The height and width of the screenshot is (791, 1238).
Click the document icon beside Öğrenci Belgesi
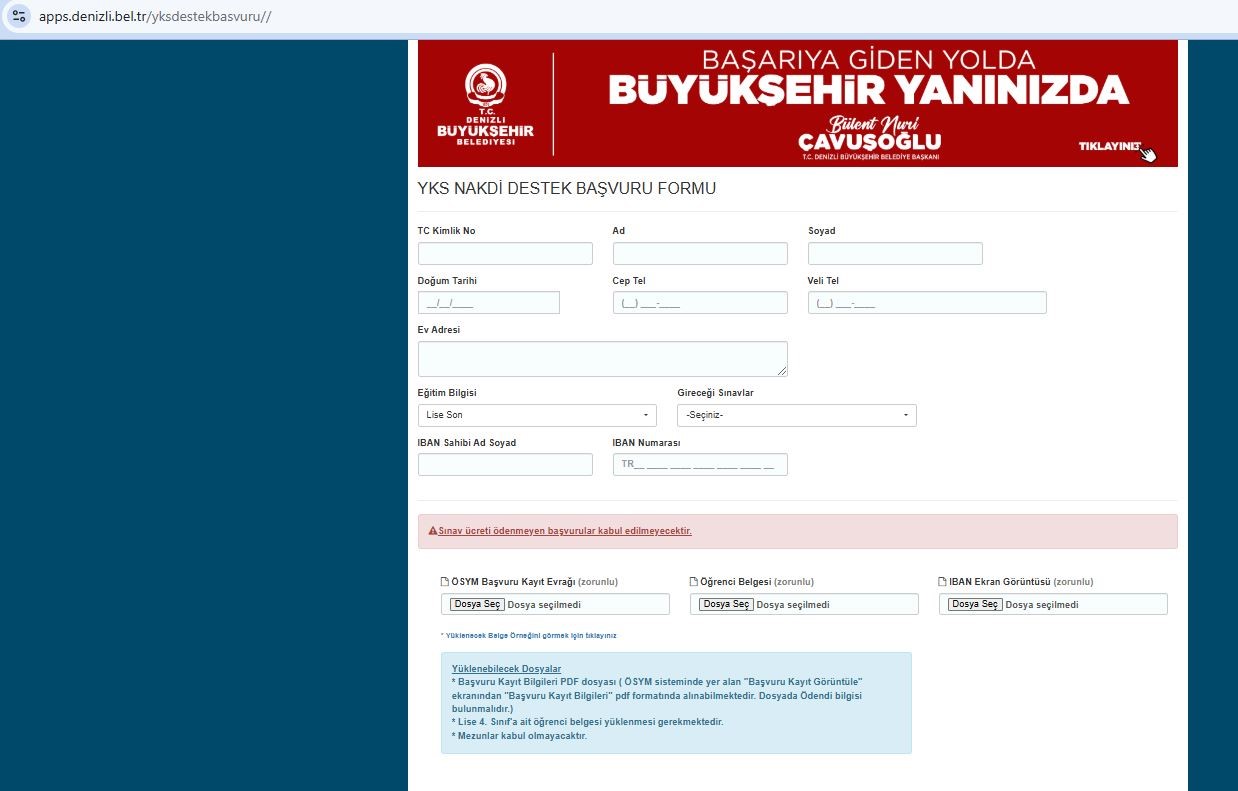[692, 580]
